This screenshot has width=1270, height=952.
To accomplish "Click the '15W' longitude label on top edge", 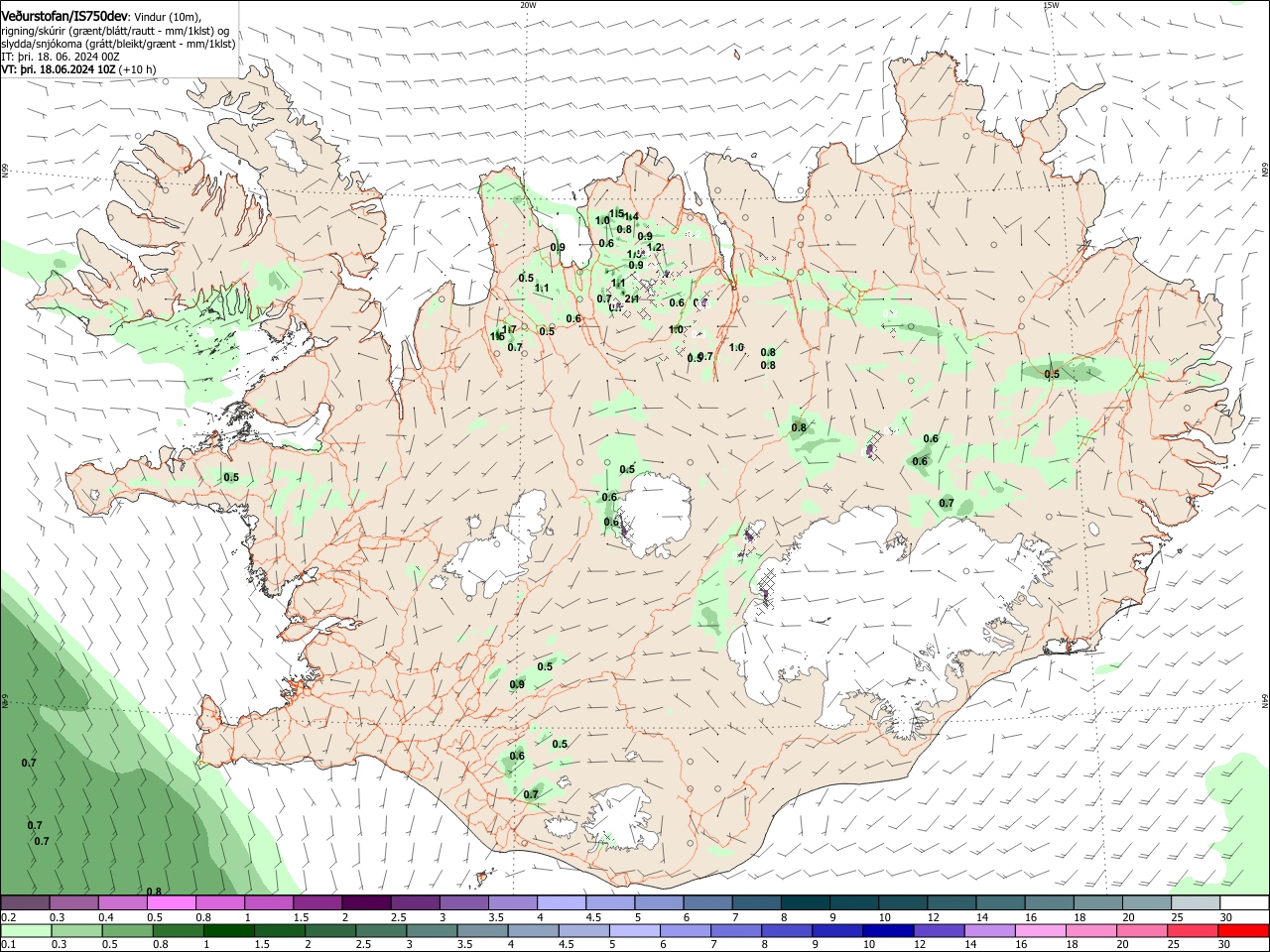I will point(1051,5).
